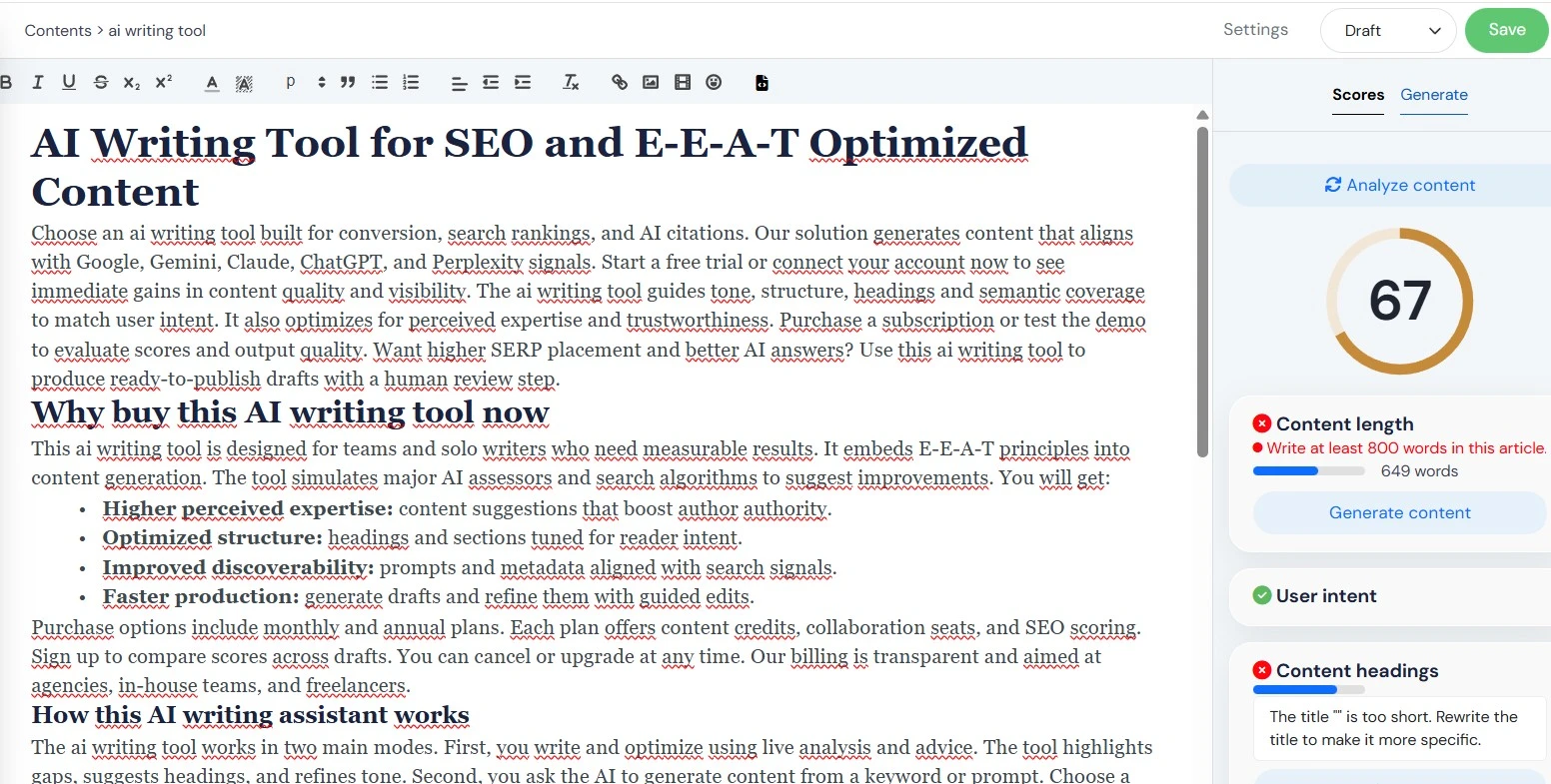Open the emoji picker
The height and width of the screenshot is (784, 1551).
[x=714, y=83]
